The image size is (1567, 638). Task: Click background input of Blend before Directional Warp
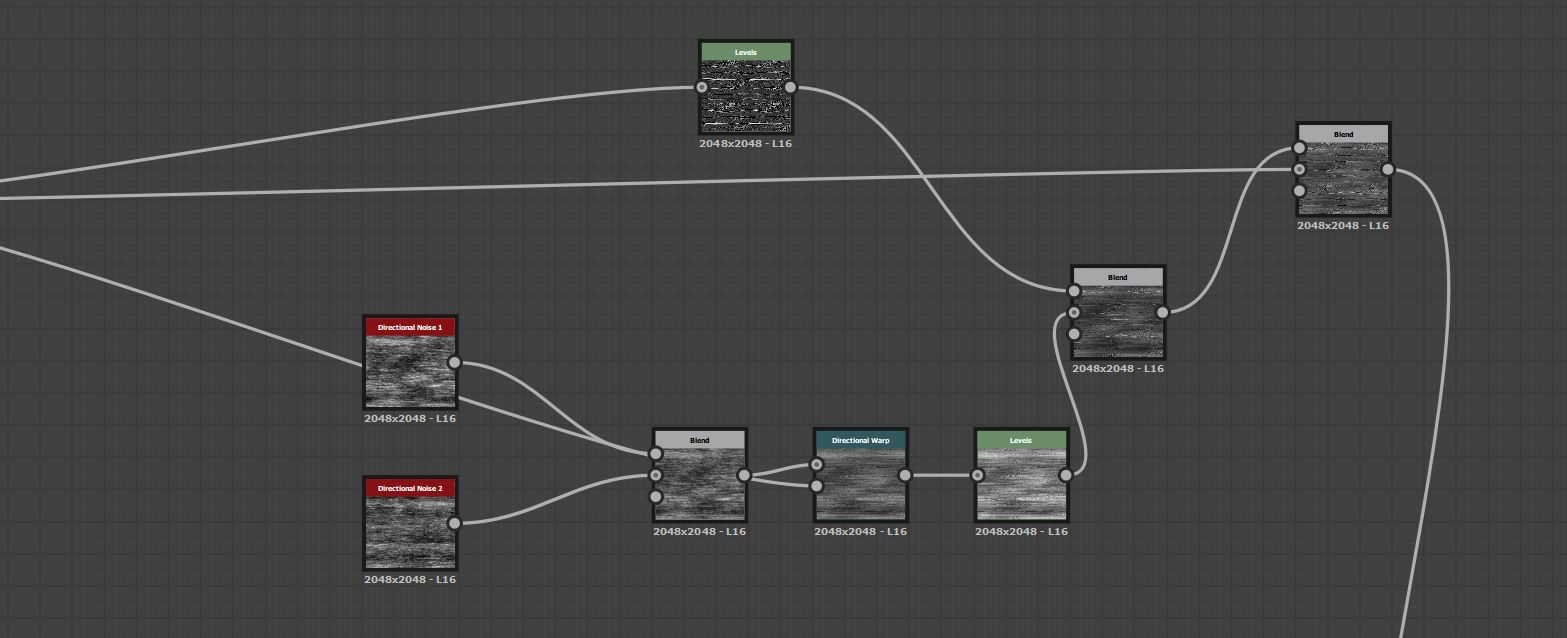pos(656,475)
